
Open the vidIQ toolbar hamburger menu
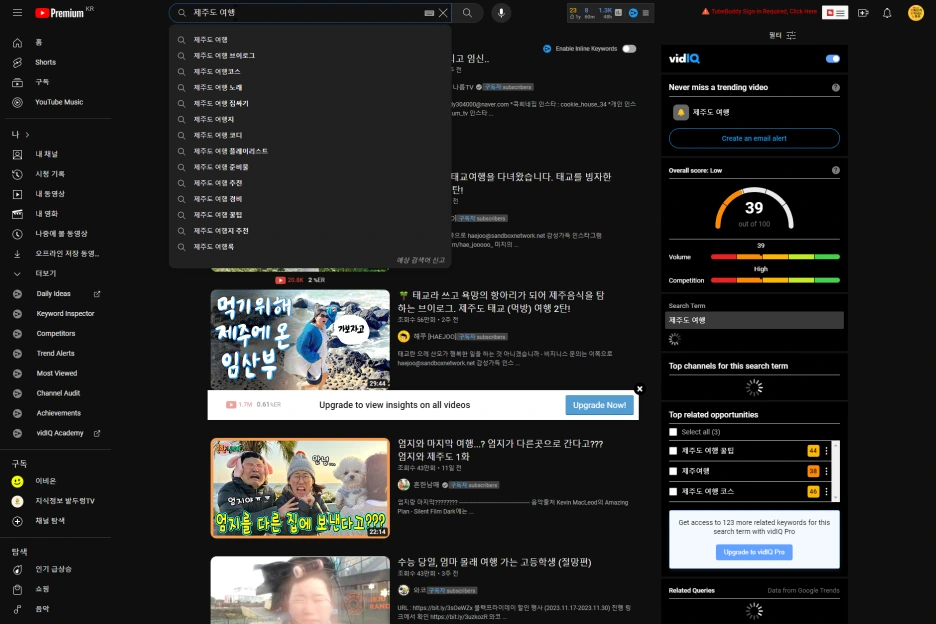645,13
